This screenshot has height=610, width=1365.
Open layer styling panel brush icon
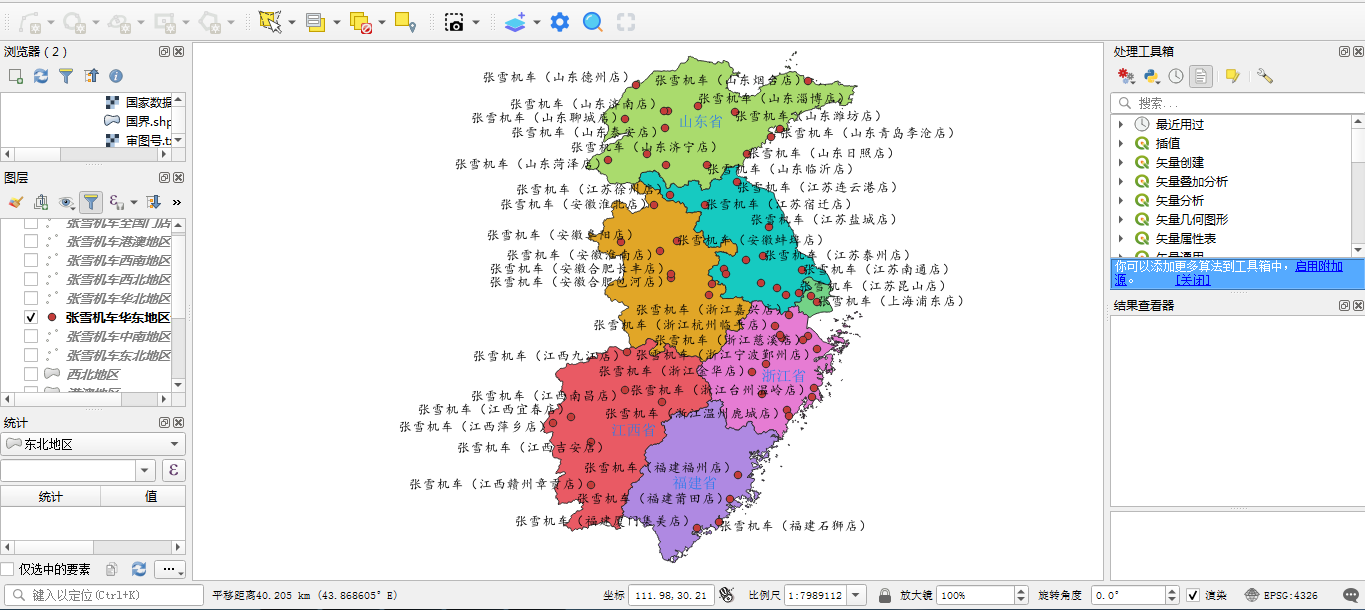coord(16,202)
